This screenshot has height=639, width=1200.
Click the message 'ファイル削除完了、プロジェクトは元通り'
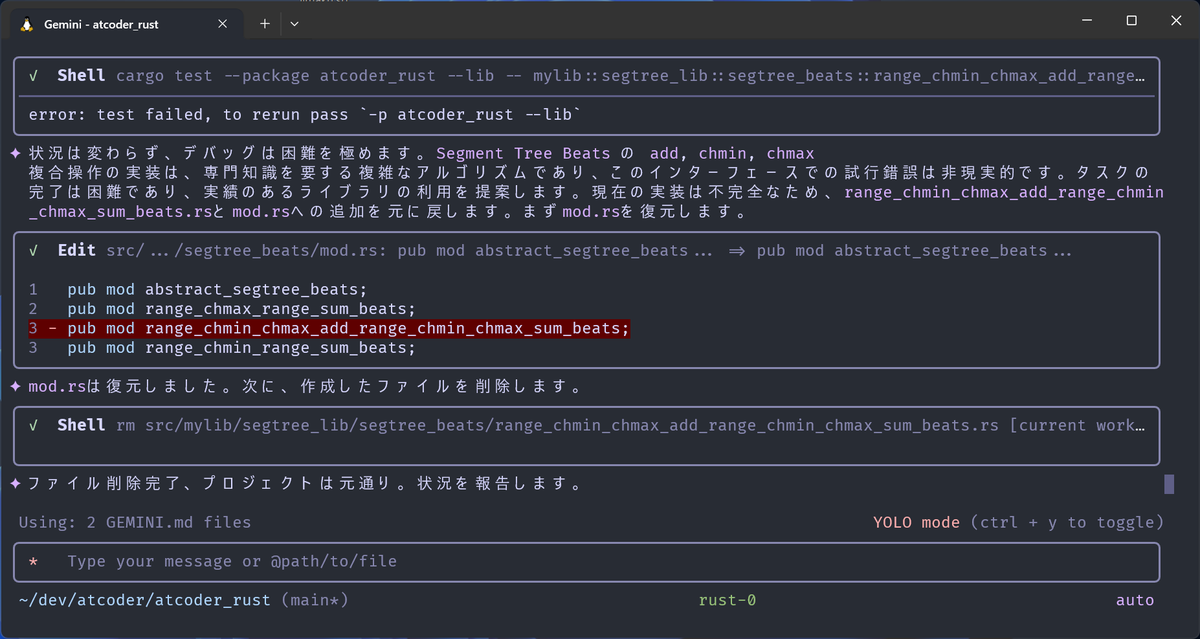click(305, 484)
